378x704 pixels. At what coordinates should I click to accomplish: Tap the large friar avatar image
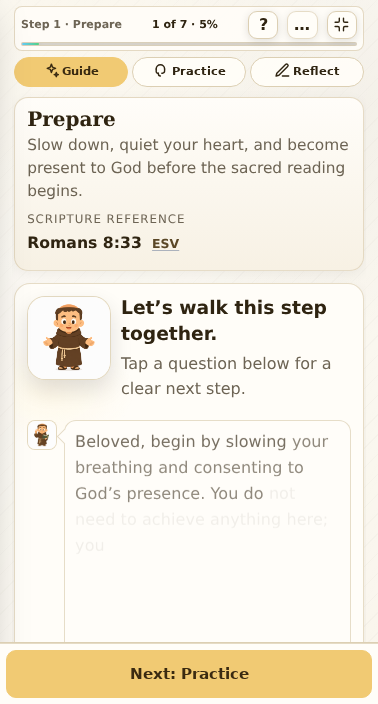coord(69,338)
